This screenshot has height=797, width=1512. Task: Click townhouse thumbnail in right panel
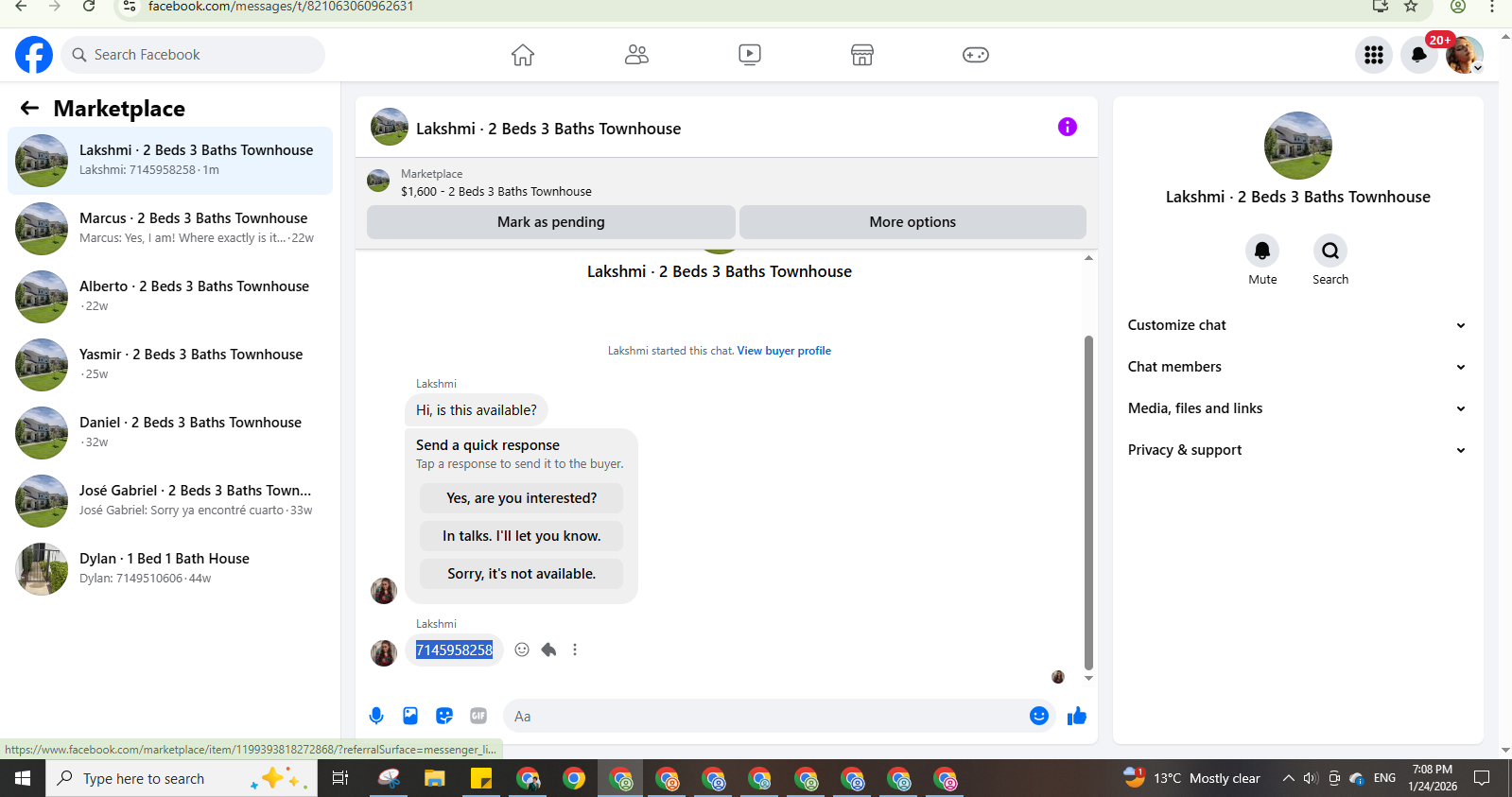tap(1298, 146)
